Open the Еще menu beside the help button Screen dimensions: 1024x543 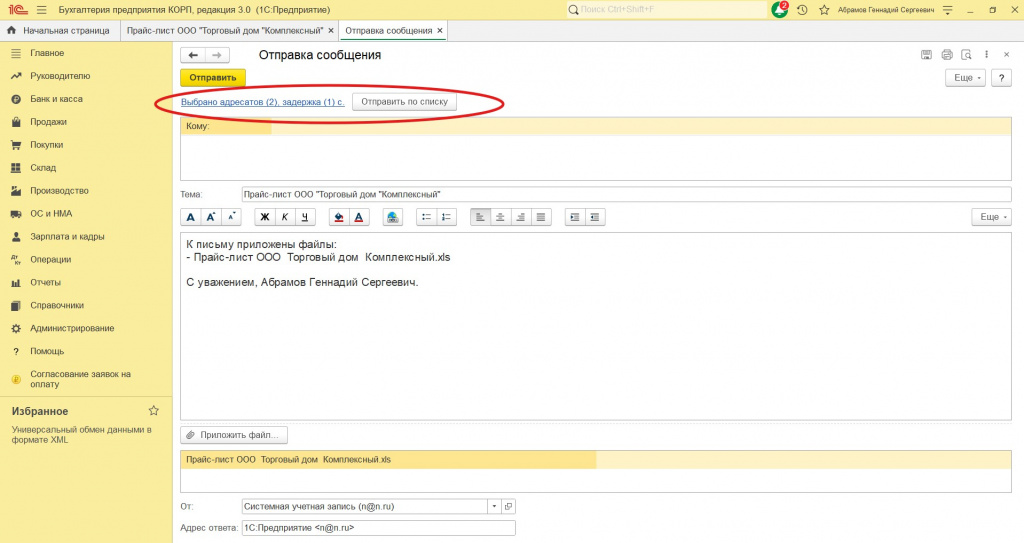[965, 78]
